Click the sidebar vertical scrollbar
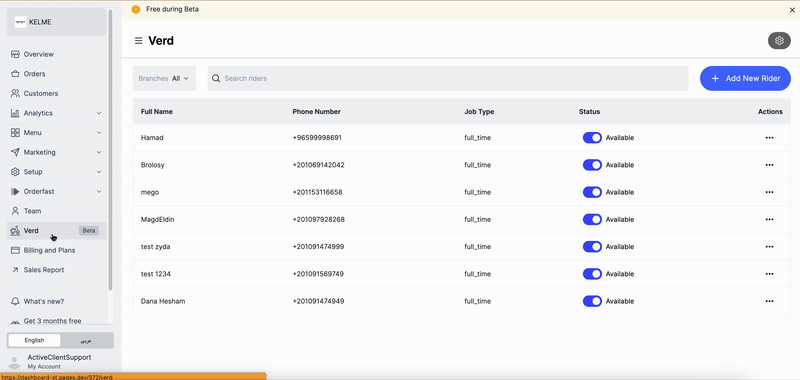The height and width of the screenshot is (380, 800). pos(110,150)
